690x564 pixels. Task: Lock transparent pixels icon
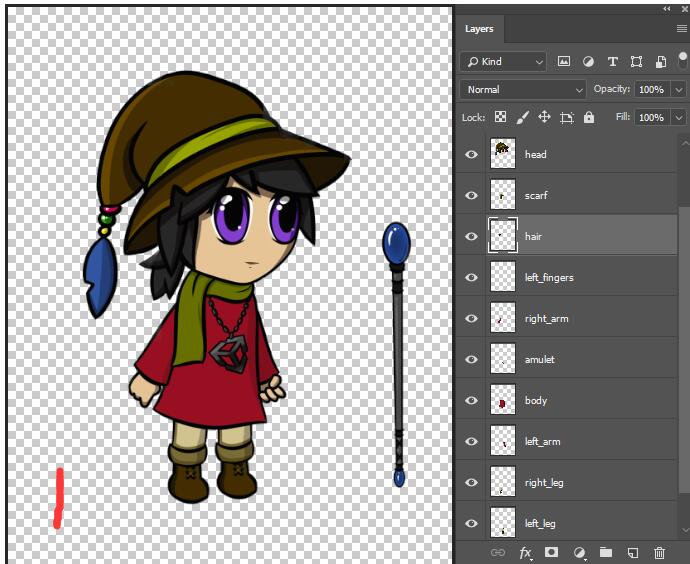click(x=500, y=117)
